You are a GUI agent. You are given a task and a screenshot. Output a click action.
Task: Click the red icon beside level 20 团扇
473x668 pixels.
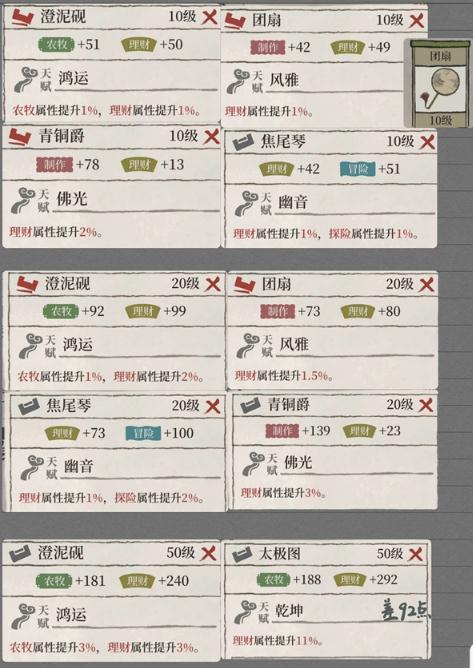click(245, 285)
